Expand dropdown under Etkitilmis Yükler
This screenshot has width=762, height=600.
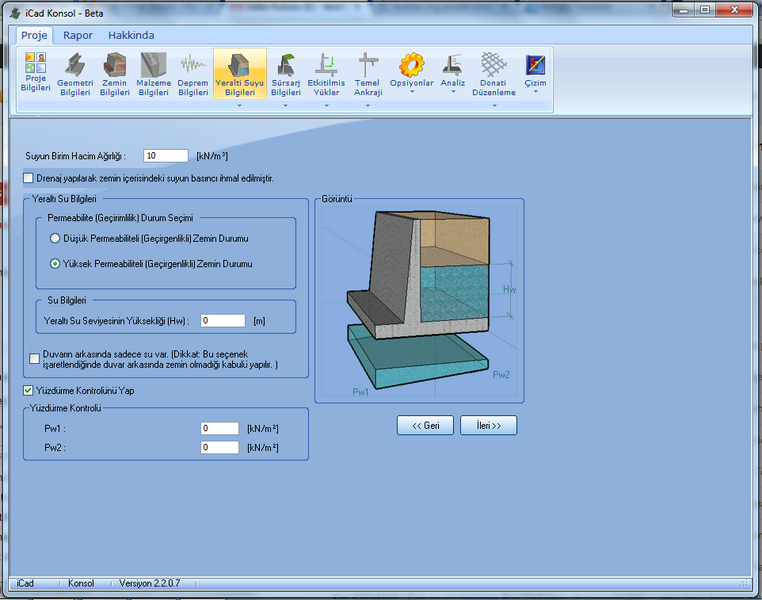(327, 105)
